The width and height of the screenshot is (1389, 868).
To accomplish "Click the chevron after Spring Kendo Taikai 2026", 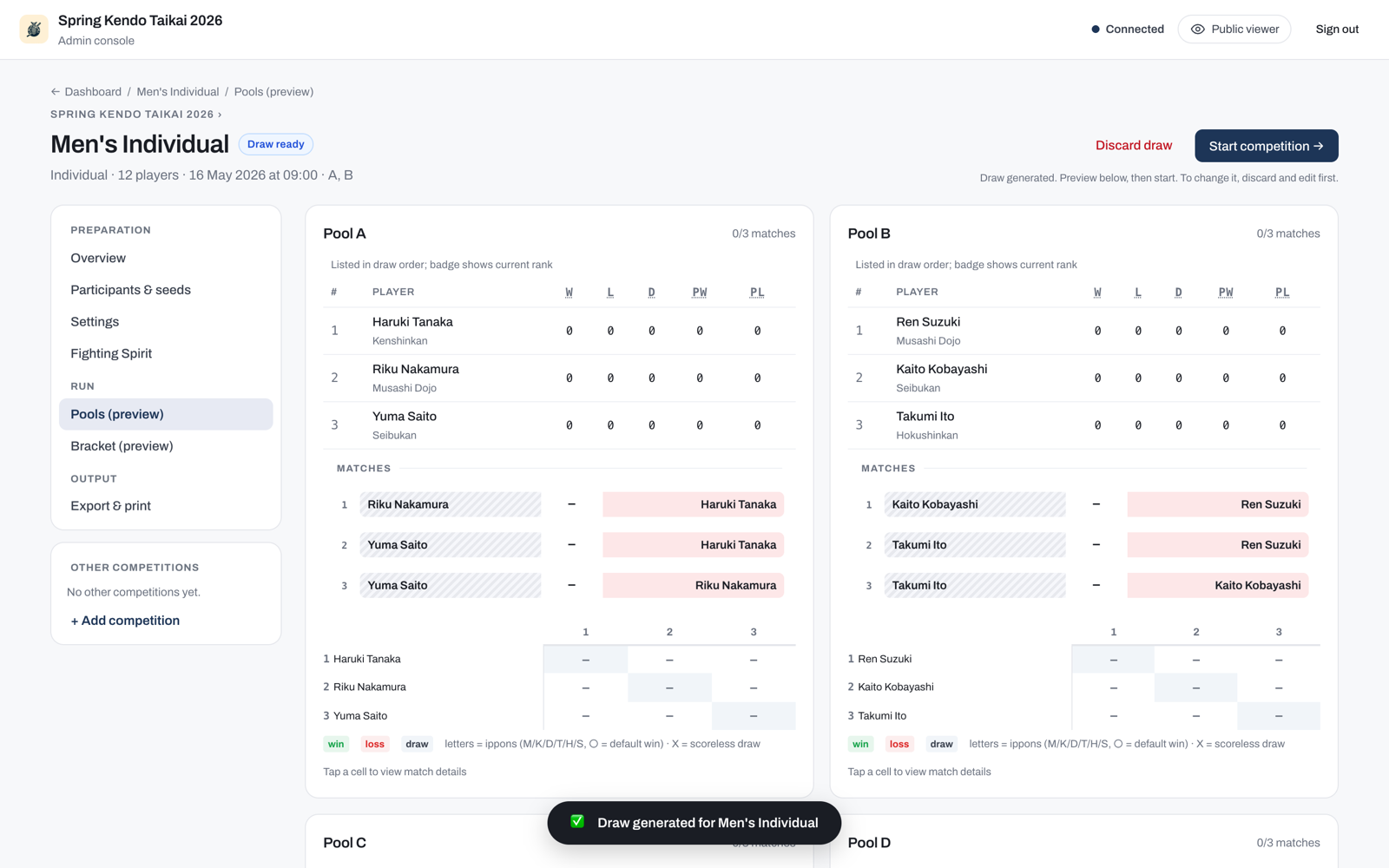I will click(x=220, y=115).
